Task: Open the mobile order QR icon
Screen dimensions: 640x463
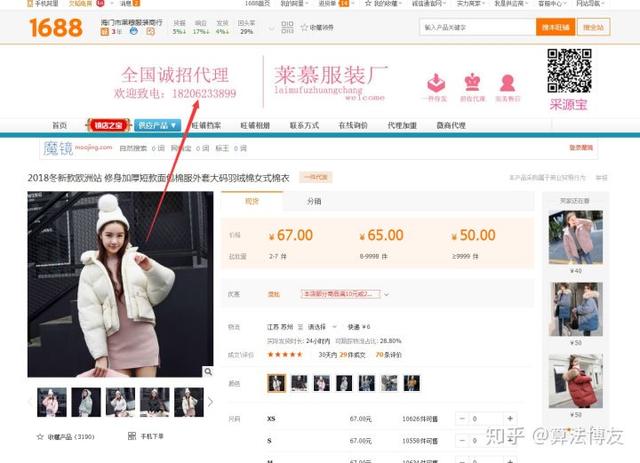Action: click(132, 436)
